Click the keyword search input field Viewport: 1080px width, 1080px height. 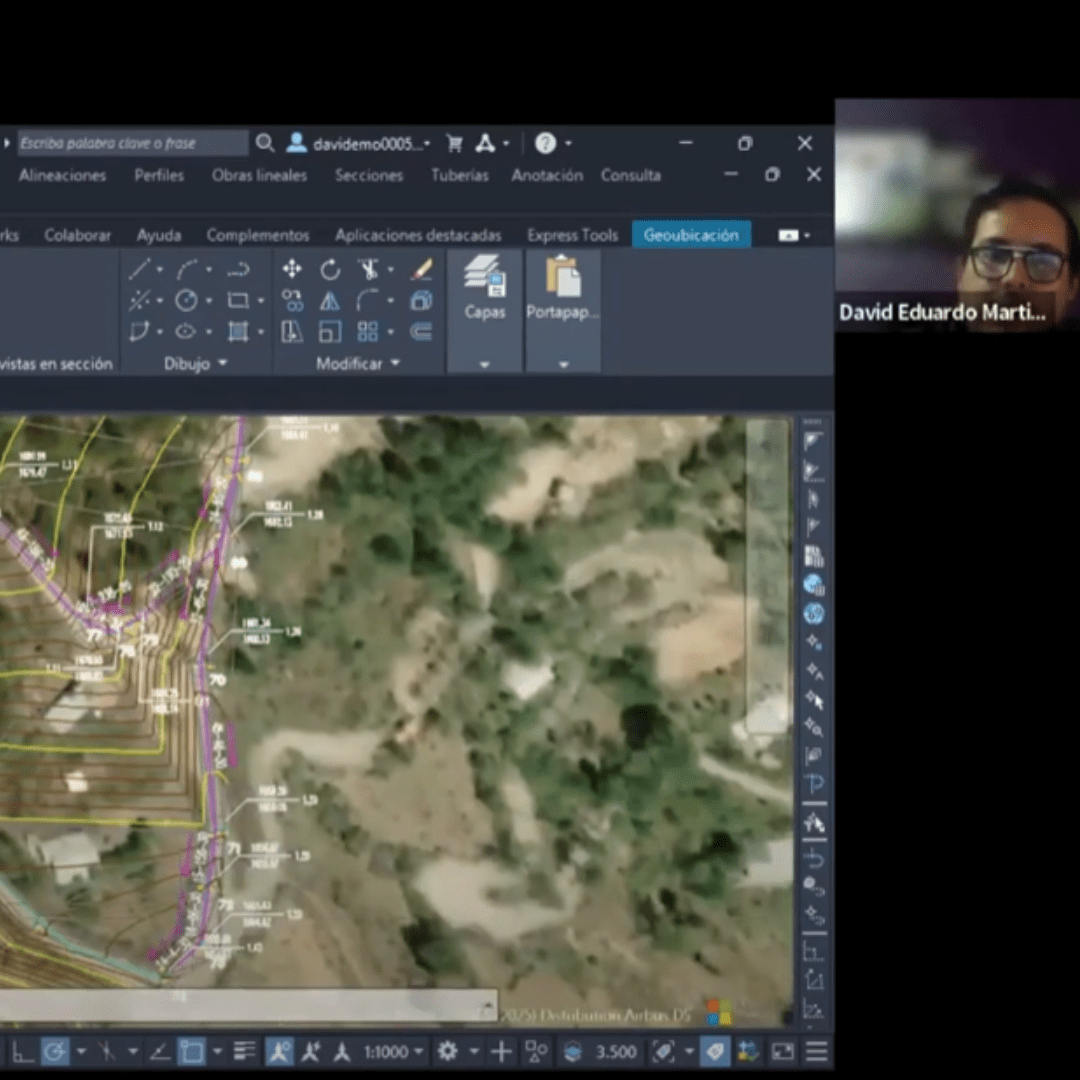pyautogui.click(x=132, y=144)
